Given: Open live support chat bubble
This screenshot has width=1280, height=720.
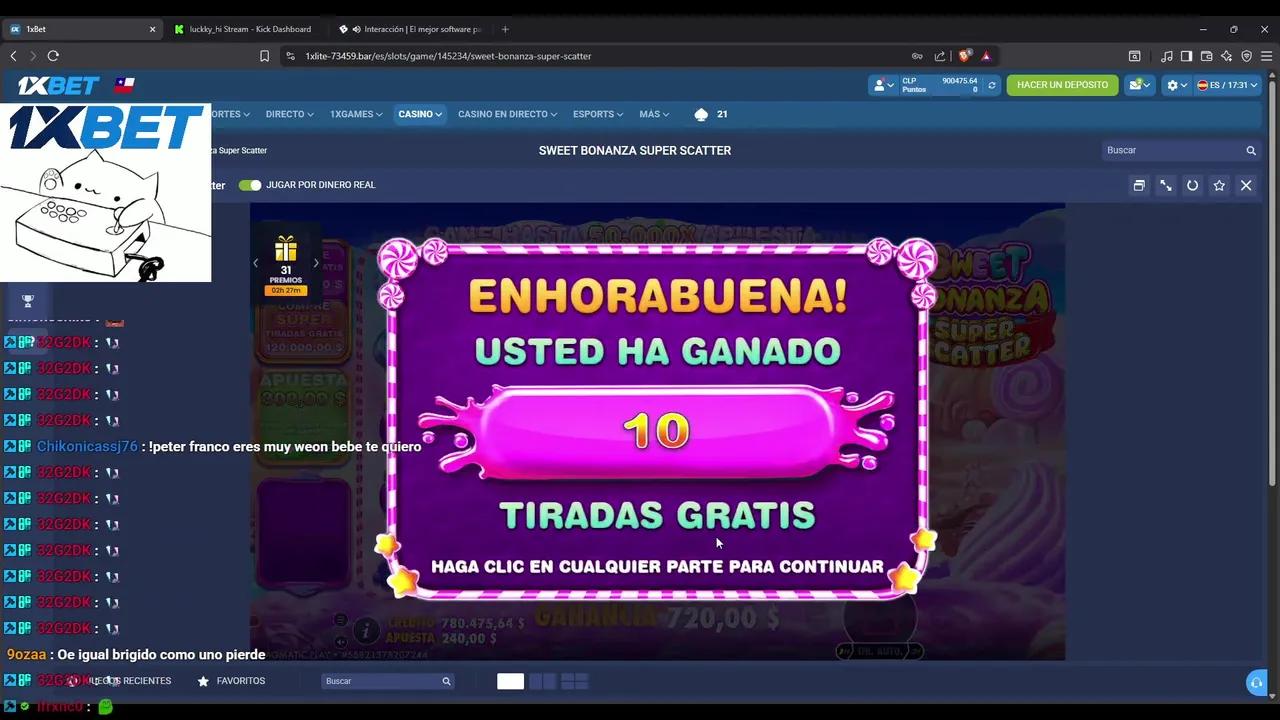Looking at the screenshot, I should pyautogui.click(x=1257, y=683).
